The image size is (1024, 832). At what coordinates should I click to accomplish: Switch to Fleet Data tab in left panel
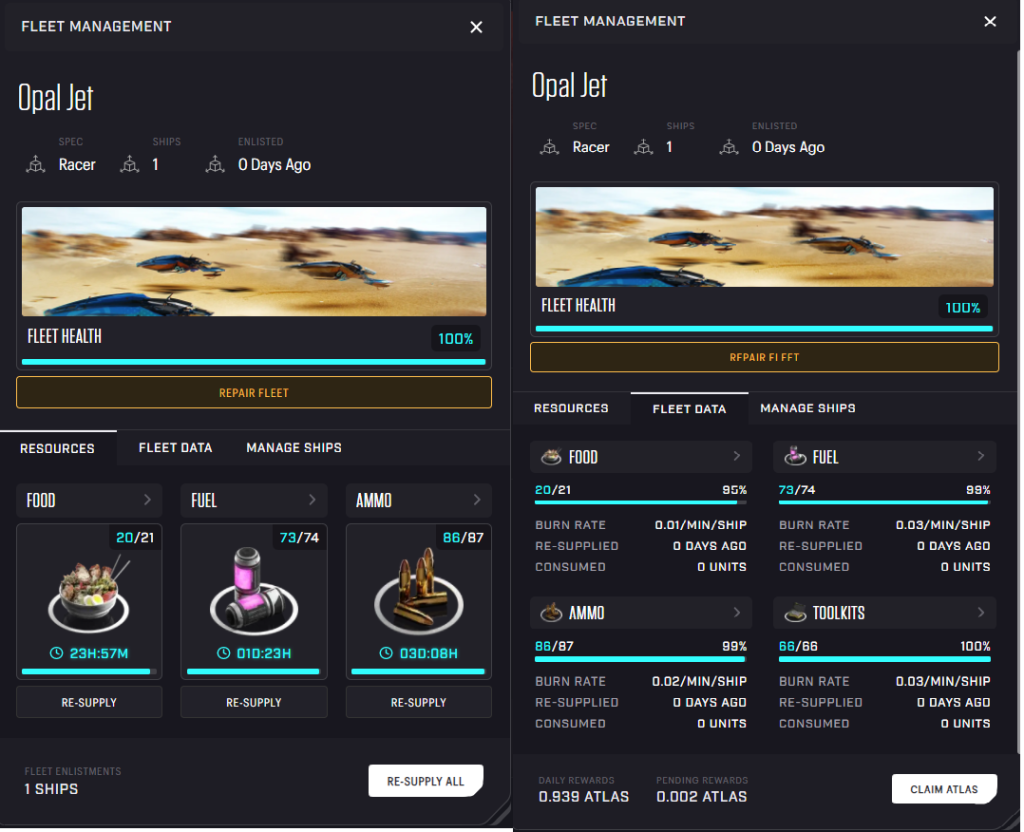pyautogui.click(x=175, y=448)
